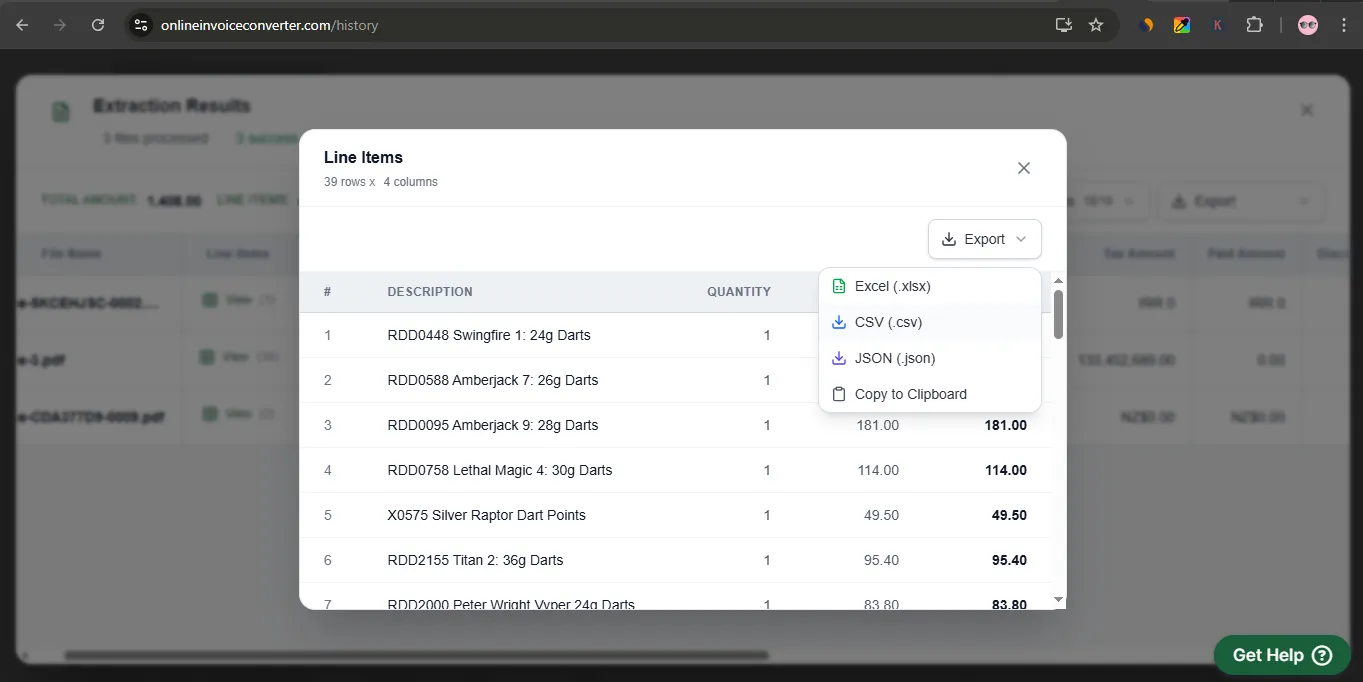Open the browser extensions puzzle icon
1363x682 pixels.
(1254, 25)
